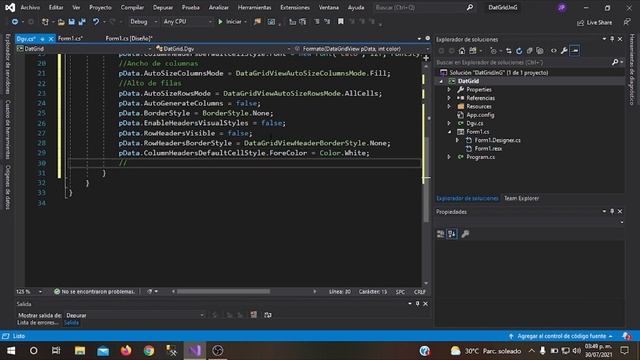Toggle Alphabetical sort in Propiedades panel
640x360 pixels.
451,234
